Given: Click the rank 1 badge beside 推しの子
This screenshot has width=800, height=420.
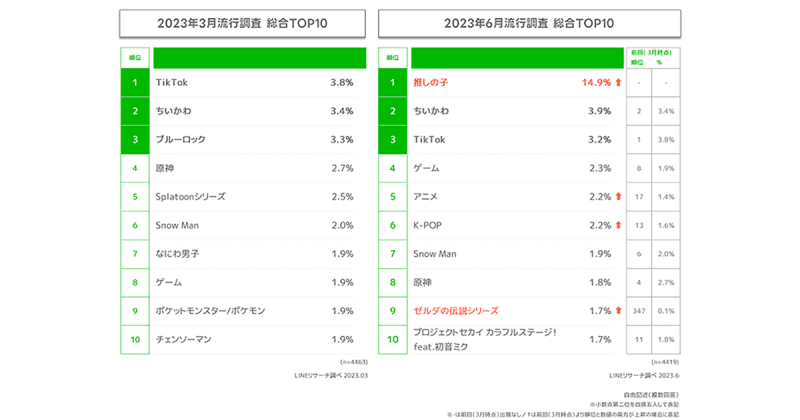Looking at the screenshot, I should click(394, 83).
